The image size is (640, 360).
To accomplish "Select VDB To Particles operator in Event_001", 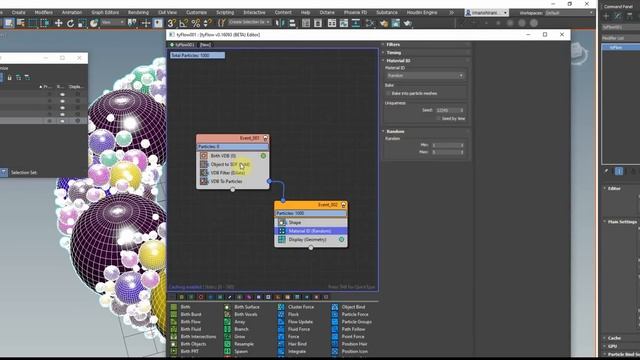I will click(232, 181).
